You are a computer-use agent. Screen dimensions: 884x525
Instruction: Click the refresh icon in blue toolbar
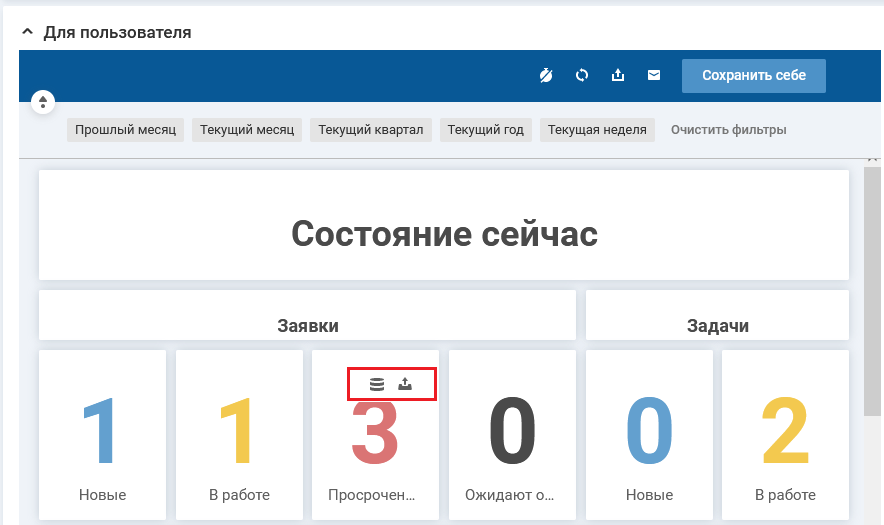coord(581,75)
